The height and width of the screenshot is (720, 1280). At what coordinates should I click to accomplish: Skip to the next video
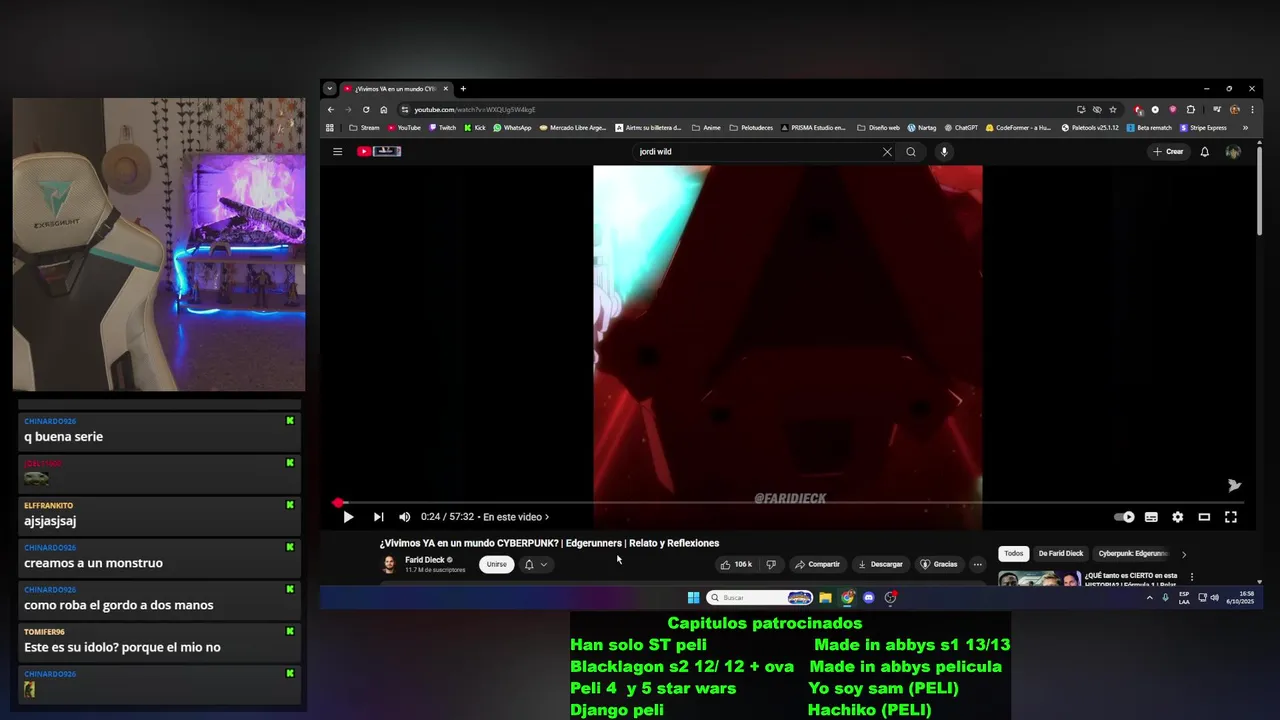tap(378, 517)
